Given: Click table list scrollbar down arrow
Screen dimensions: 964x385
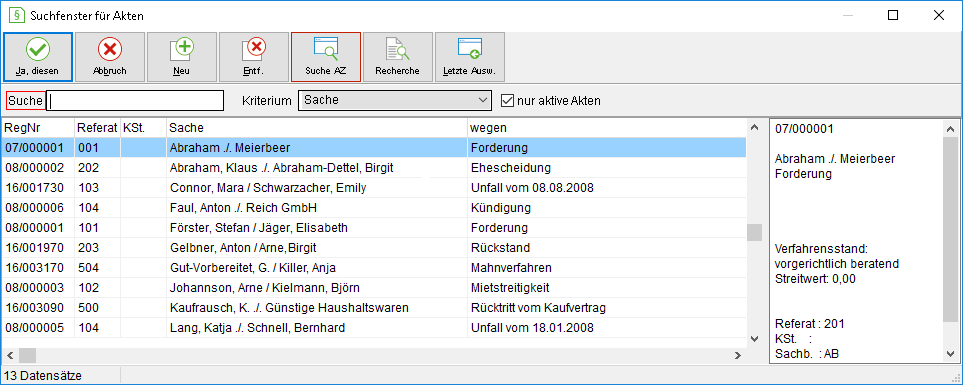Looking at the screenshot, I should 754,338.
